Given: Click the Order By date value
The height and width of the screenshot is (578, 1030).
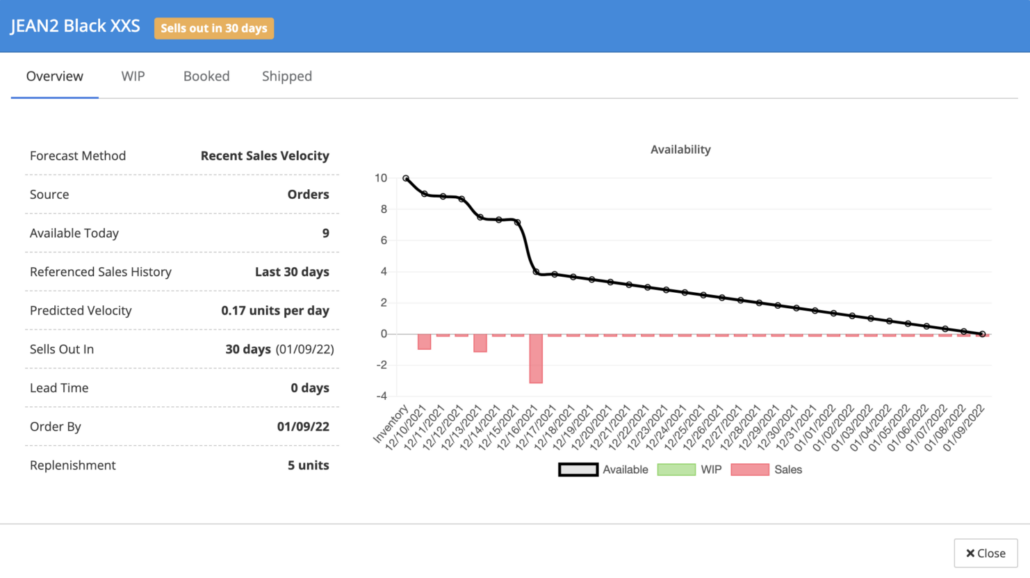Looking at the screenshot, I should point(302,427).
